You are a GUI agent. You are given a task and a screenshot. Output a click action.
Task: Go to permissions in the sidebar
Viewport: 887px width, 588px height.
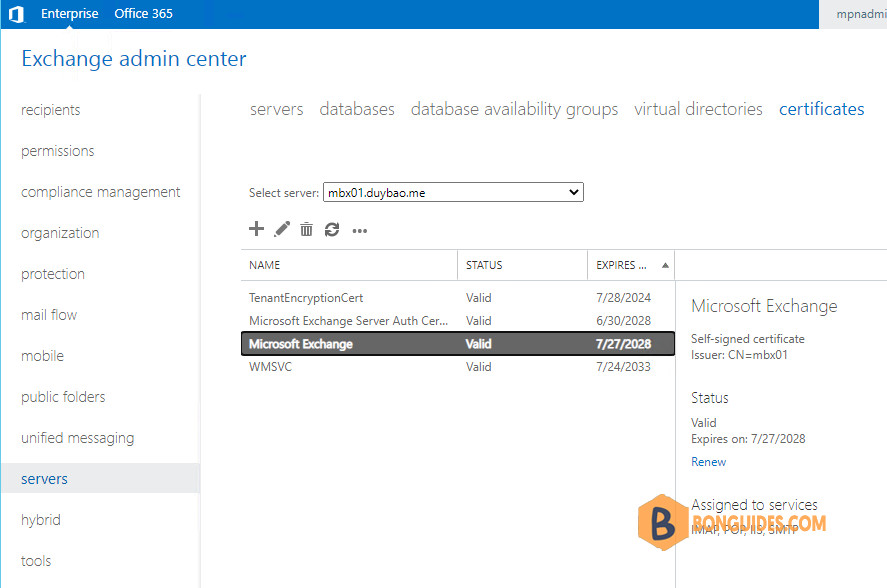click(58, 151)
